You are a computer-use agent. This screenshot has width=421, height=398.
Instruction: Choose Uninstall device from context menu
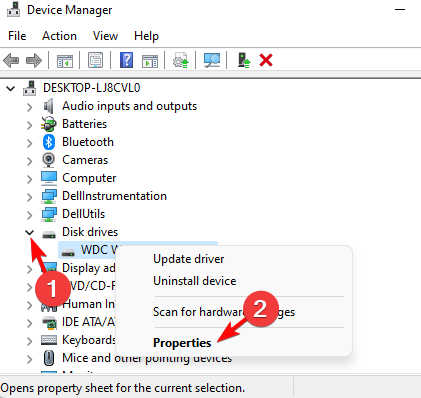[195, 281]
